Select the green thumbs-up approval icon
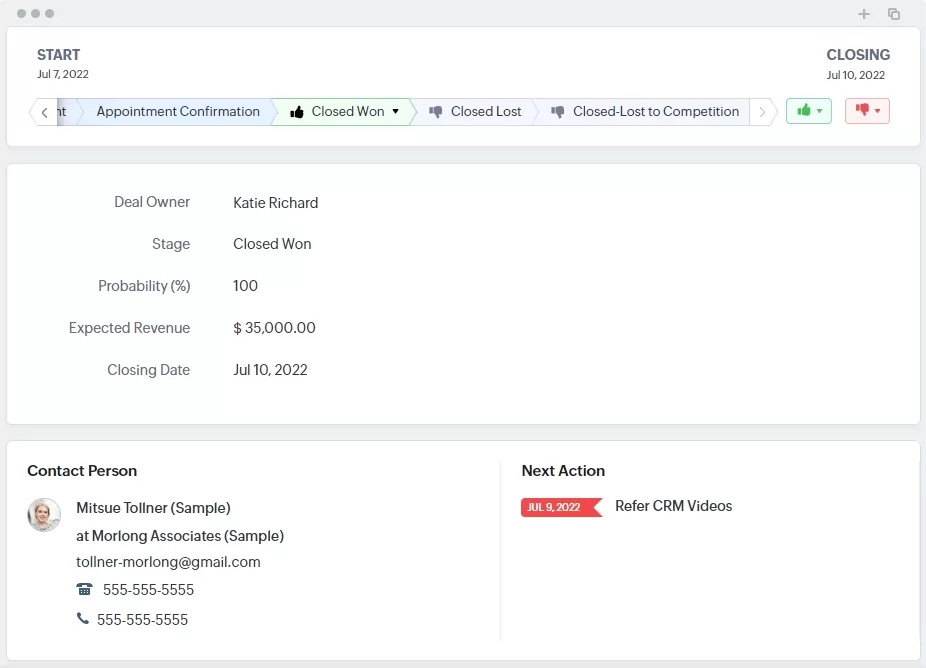Viewport: 926px width, 668px height. tap(804, 110)
